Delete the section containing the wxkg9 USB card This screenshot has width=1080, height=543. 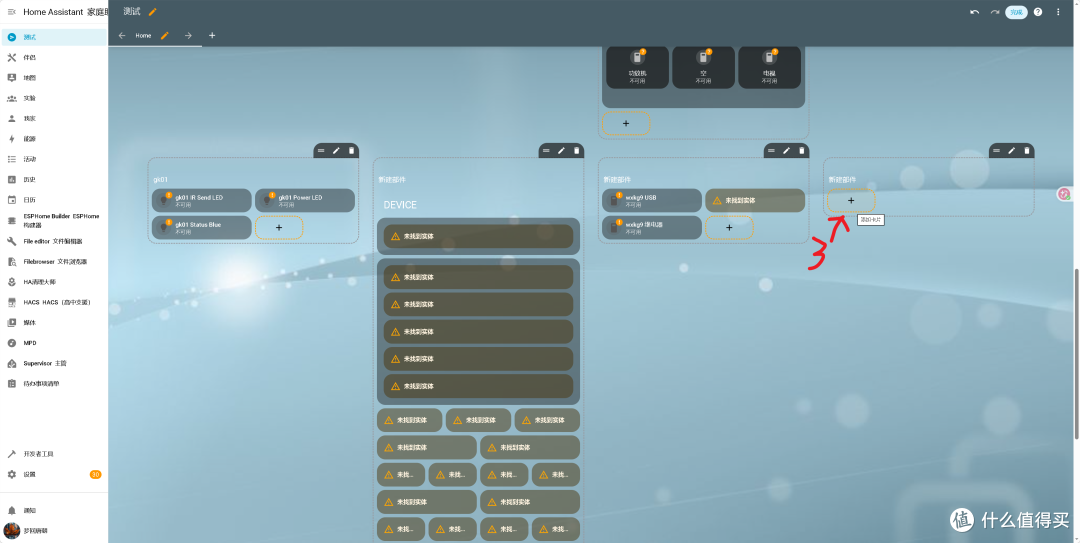(802, 150)
